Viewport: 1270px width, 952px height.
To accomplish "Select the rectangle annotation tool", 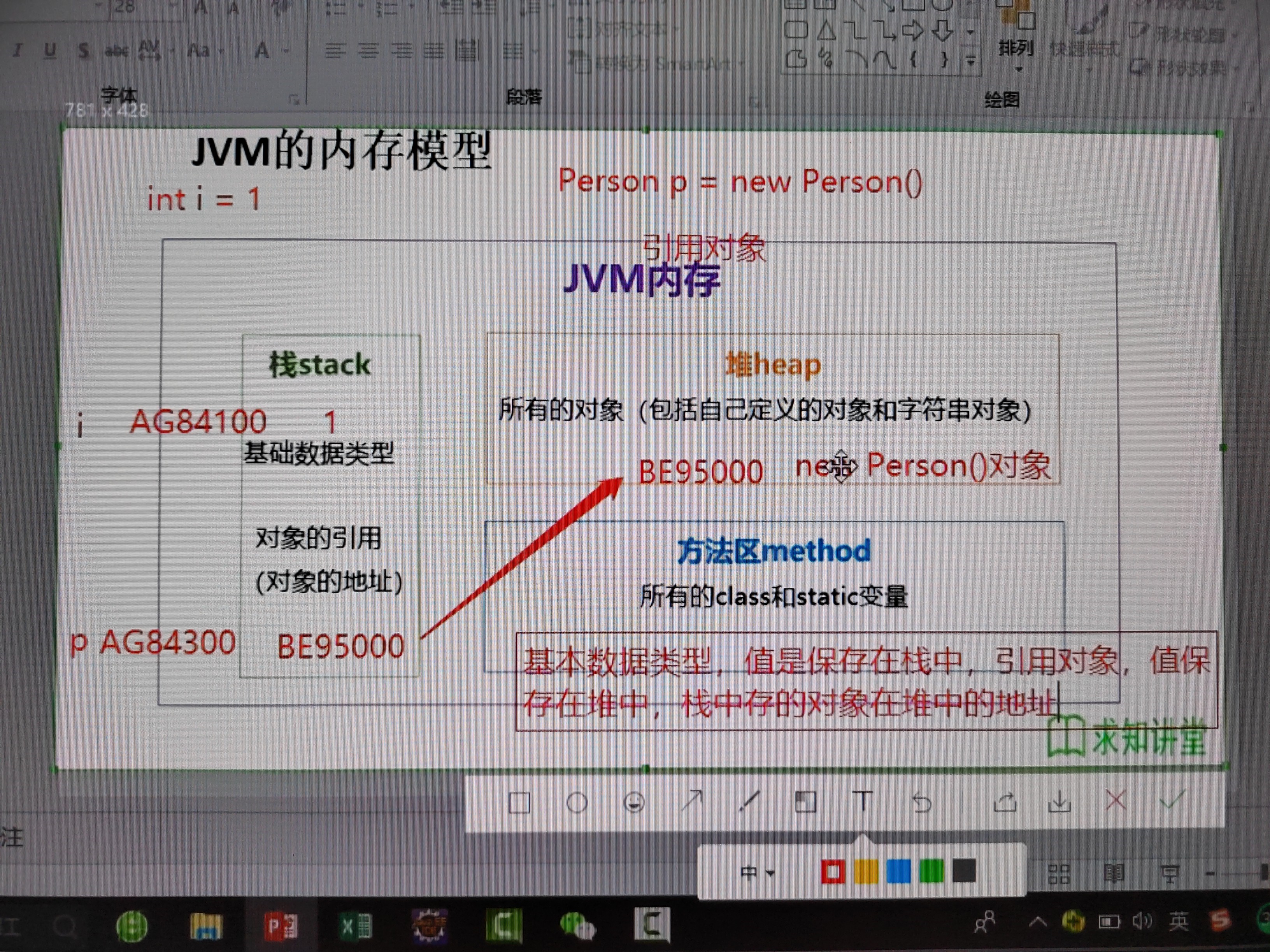I will [519, 803].
